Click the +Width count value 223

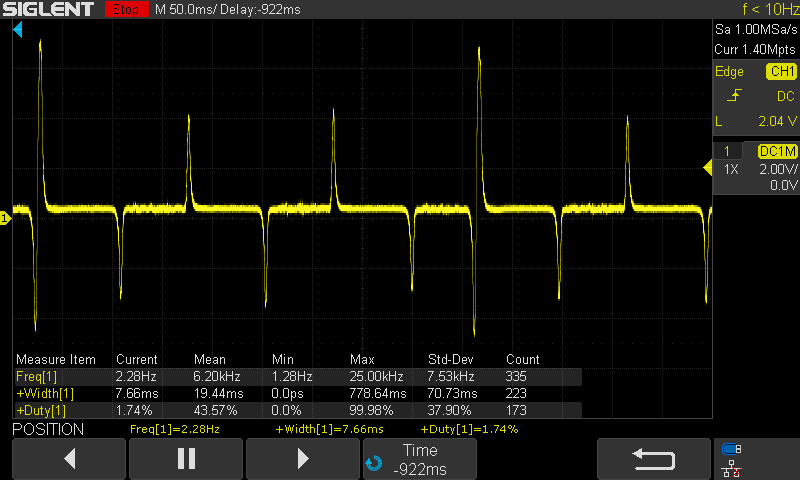516,394
